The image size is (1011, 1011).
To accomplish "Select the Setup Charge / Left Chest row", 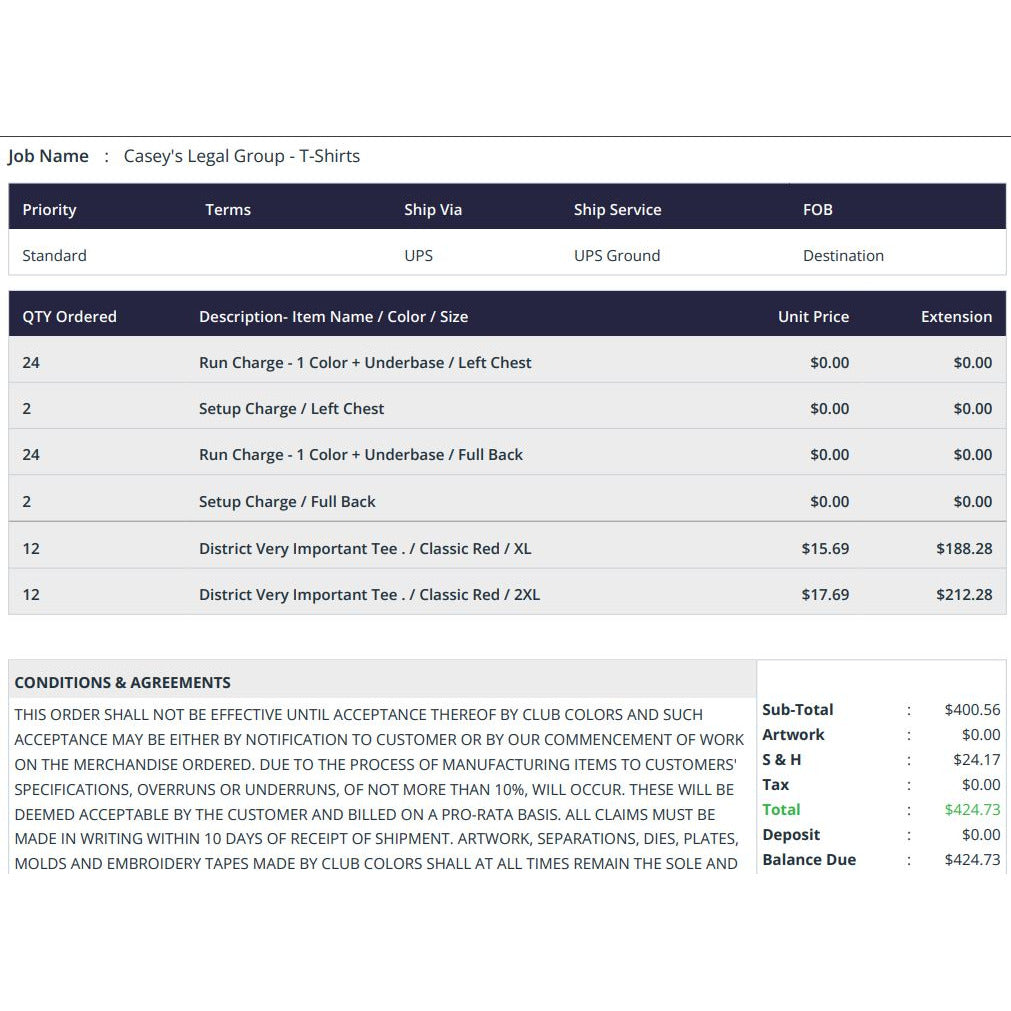I will tap(507, 409).
